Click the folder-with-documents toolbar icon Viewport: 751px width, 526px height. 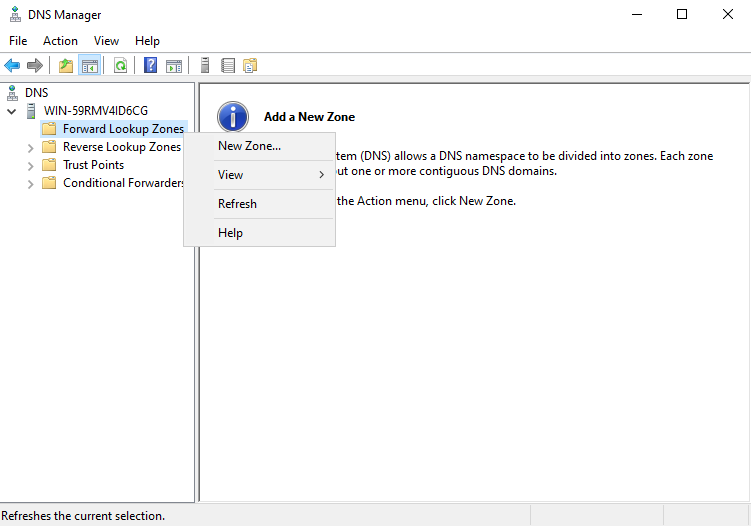[250, 65]
